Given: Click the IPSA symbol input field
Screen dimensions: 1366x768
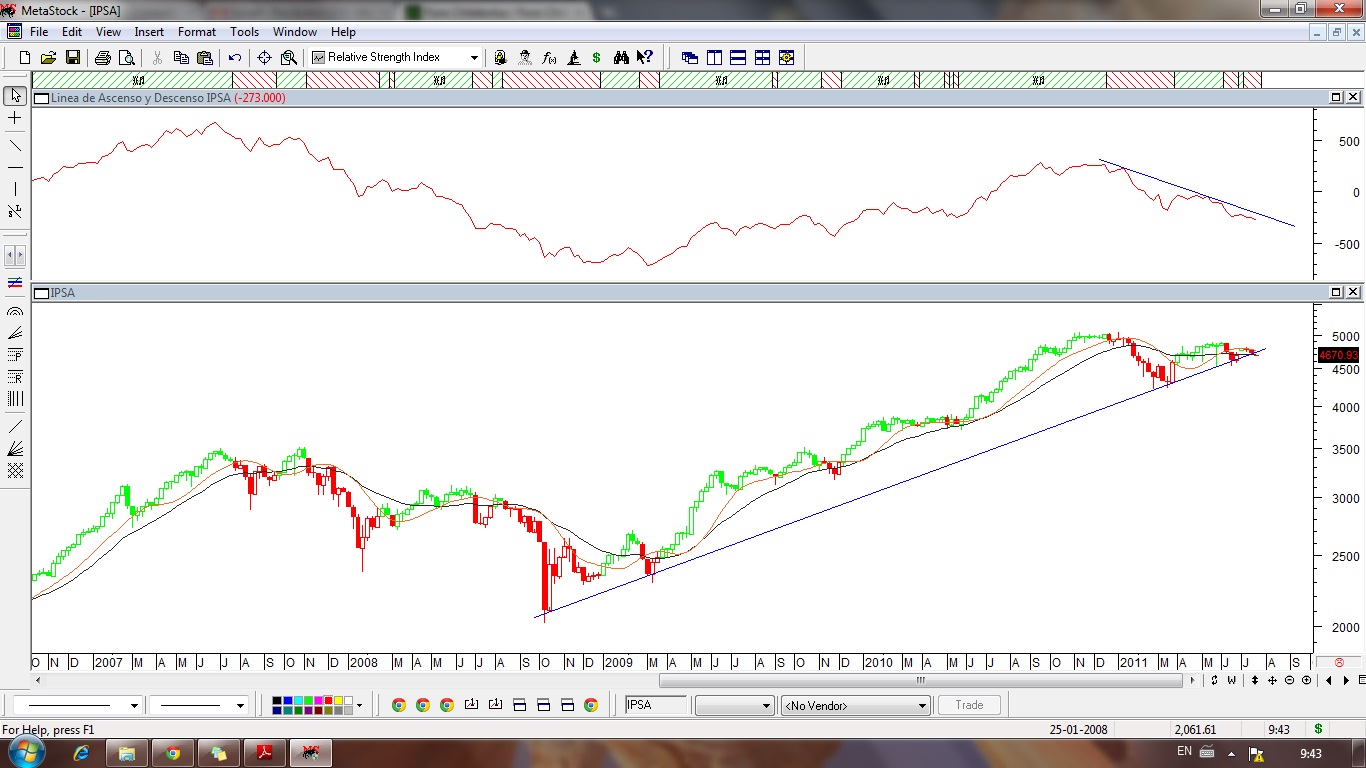Looking at the screenshot, I should [x=656, y=705].
